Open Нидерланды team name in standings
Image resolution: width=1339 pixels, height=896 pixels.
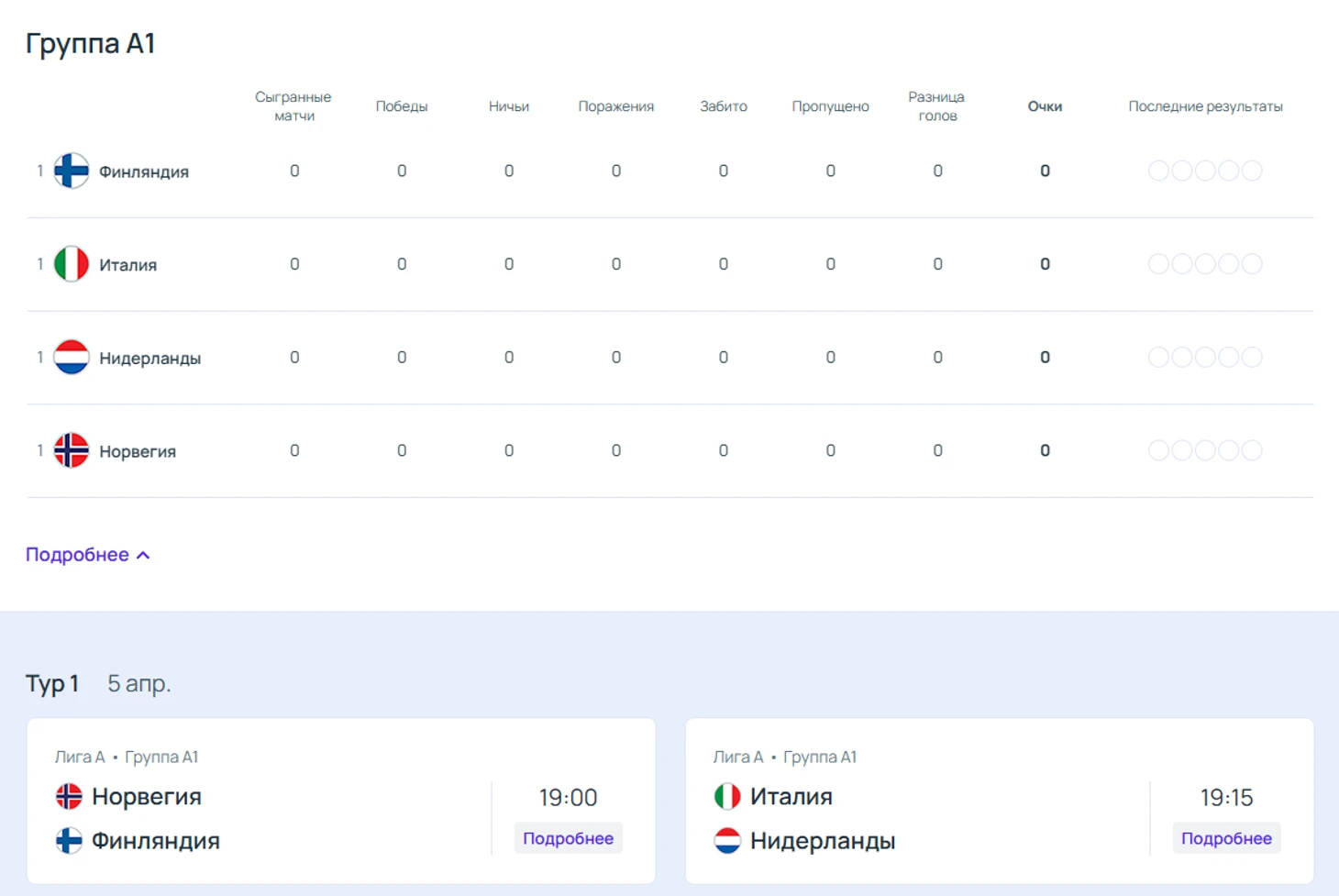coord(149,359)
